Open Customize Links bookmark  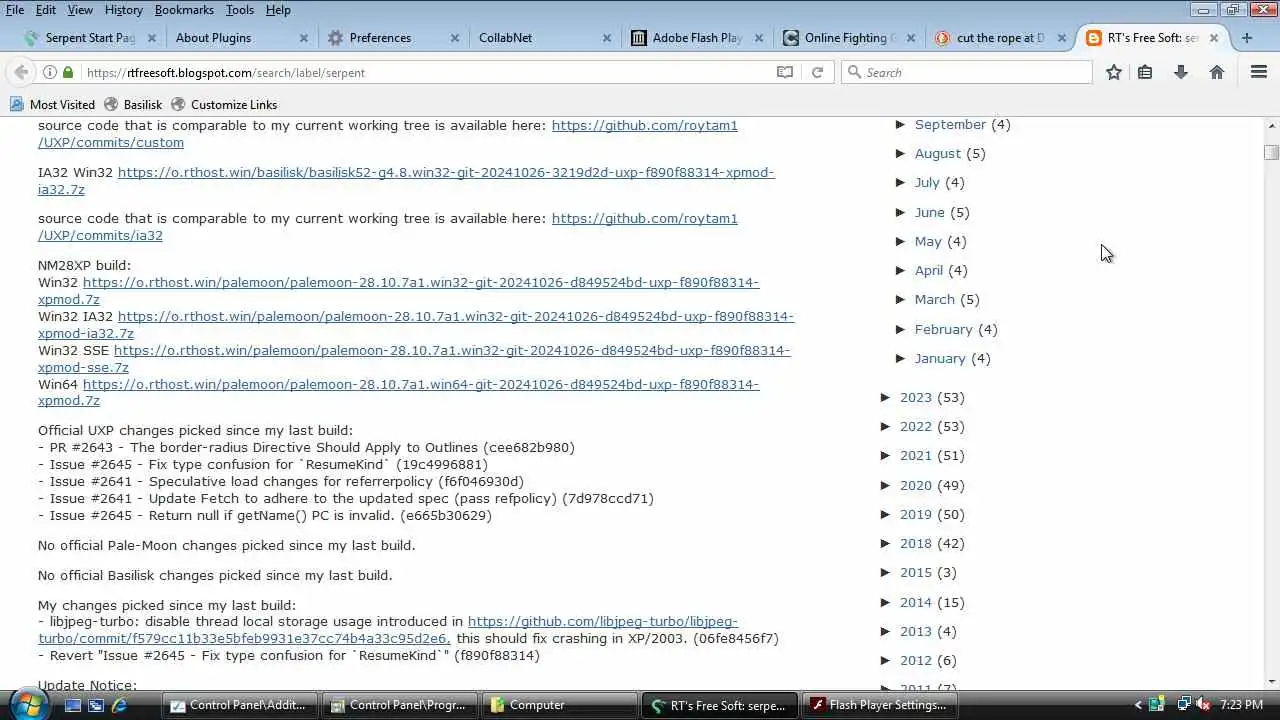[224, 104]
